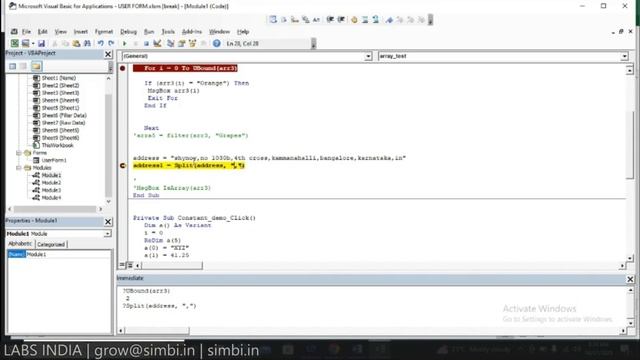Image resolution: width=640 pixels, height=360 pixels.
Task: Stop execution with the Reset icon
Action: pyautogui.click(x=146, y=43)
